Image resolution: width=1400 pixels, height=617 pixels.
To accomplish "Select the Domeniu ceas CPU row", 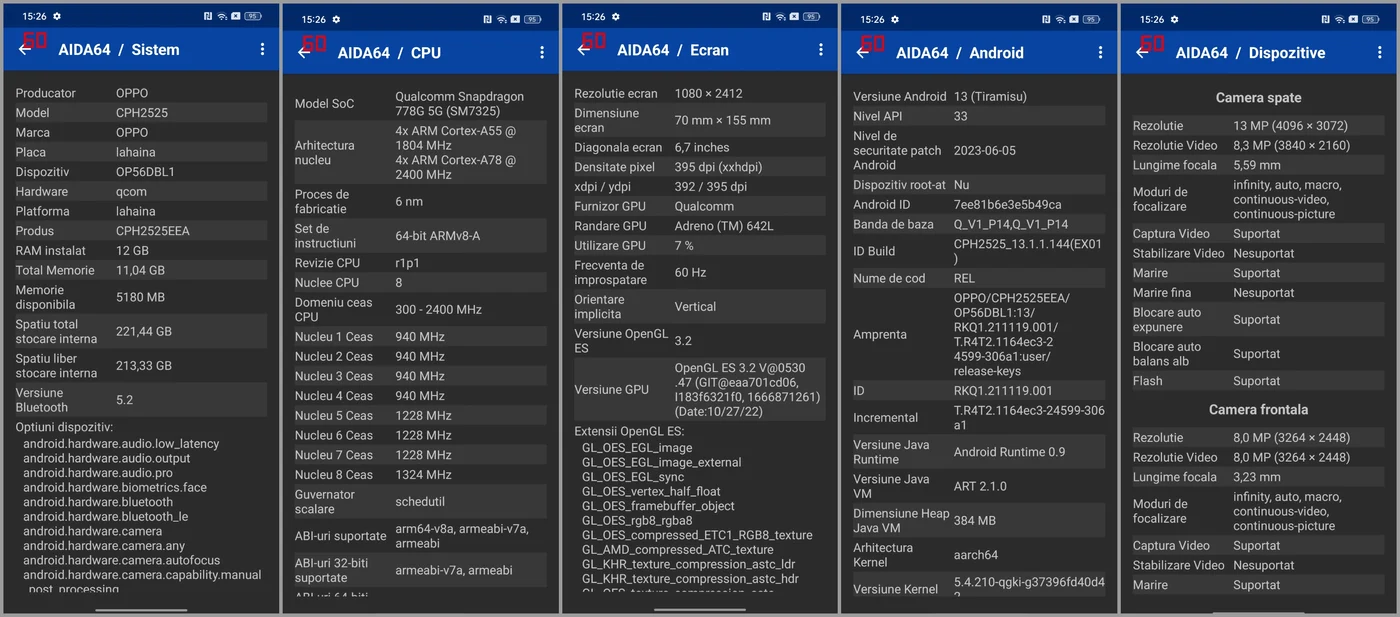I will [x=420, y=309].
